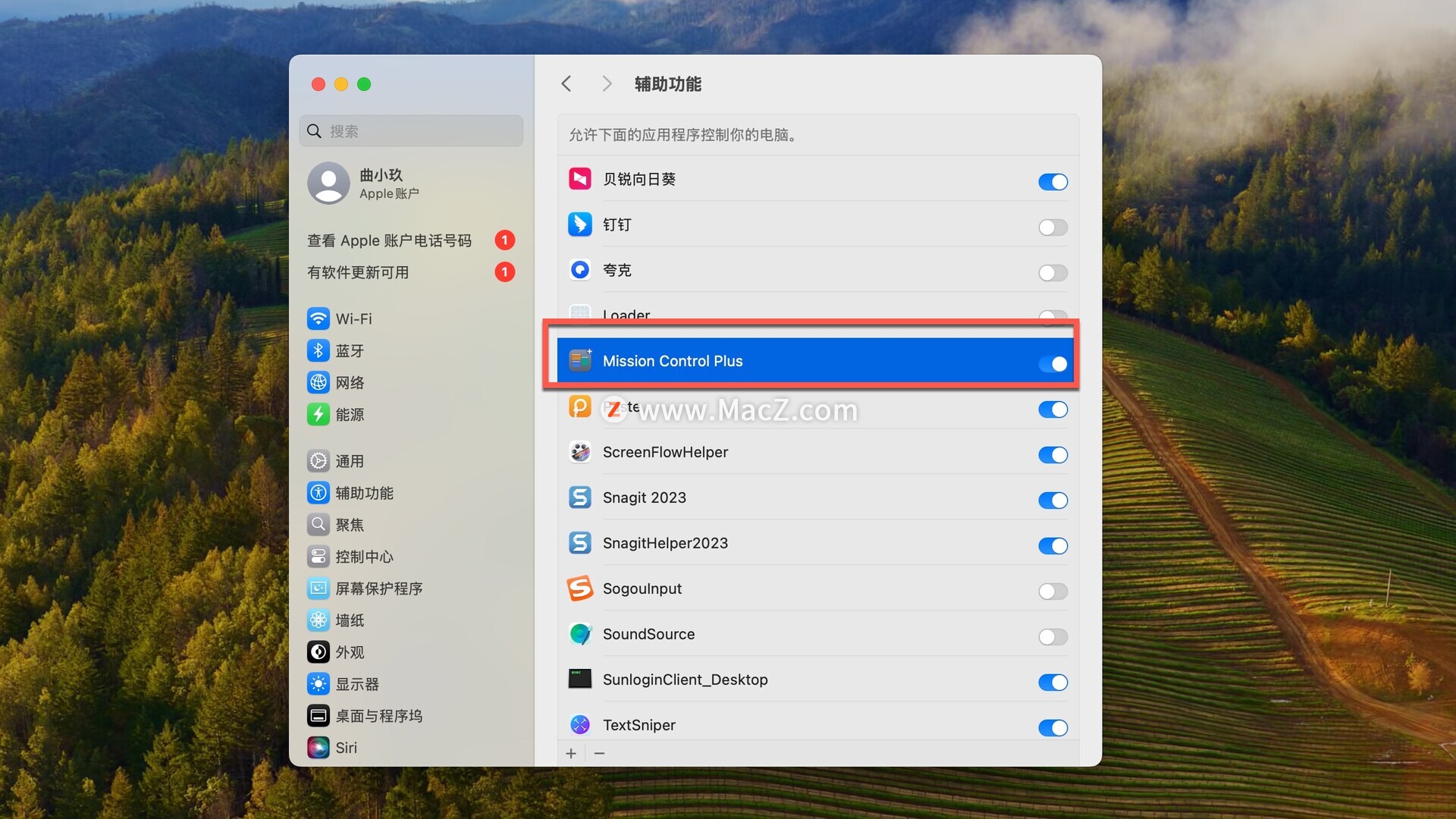Screen dimensions: 1456x819
Task: Add an app with the plus button
Action: [571, 753]
